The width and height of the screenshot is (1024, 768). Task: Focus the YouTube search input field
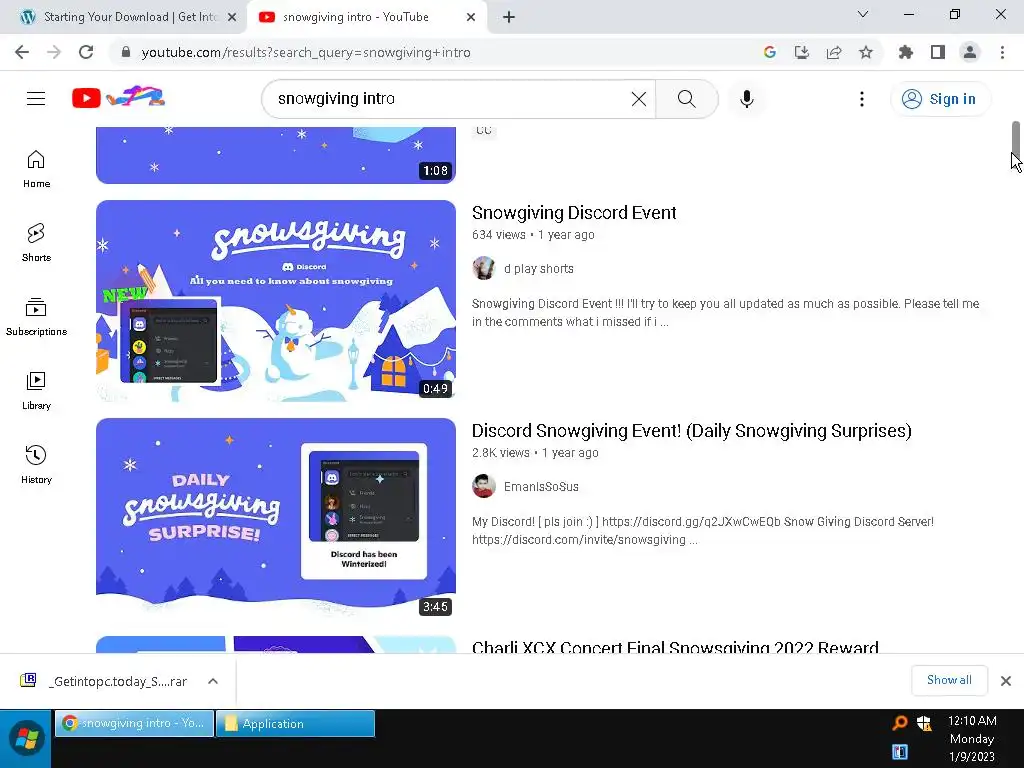pyautogui.click(x=451, y=99)
